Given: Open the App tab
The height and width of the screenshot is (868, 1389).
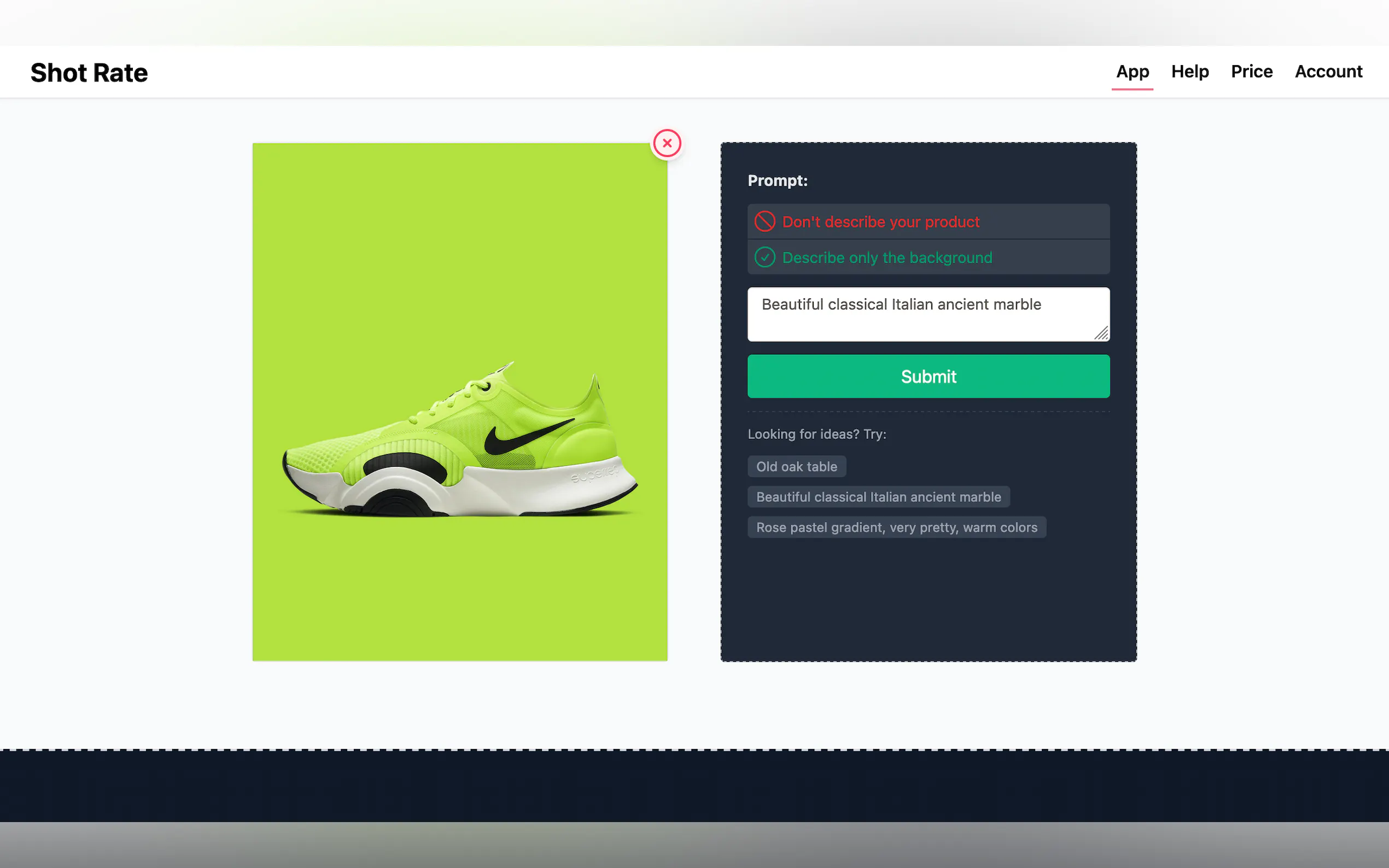Looking at the screenshot, I should point(1132,72).
